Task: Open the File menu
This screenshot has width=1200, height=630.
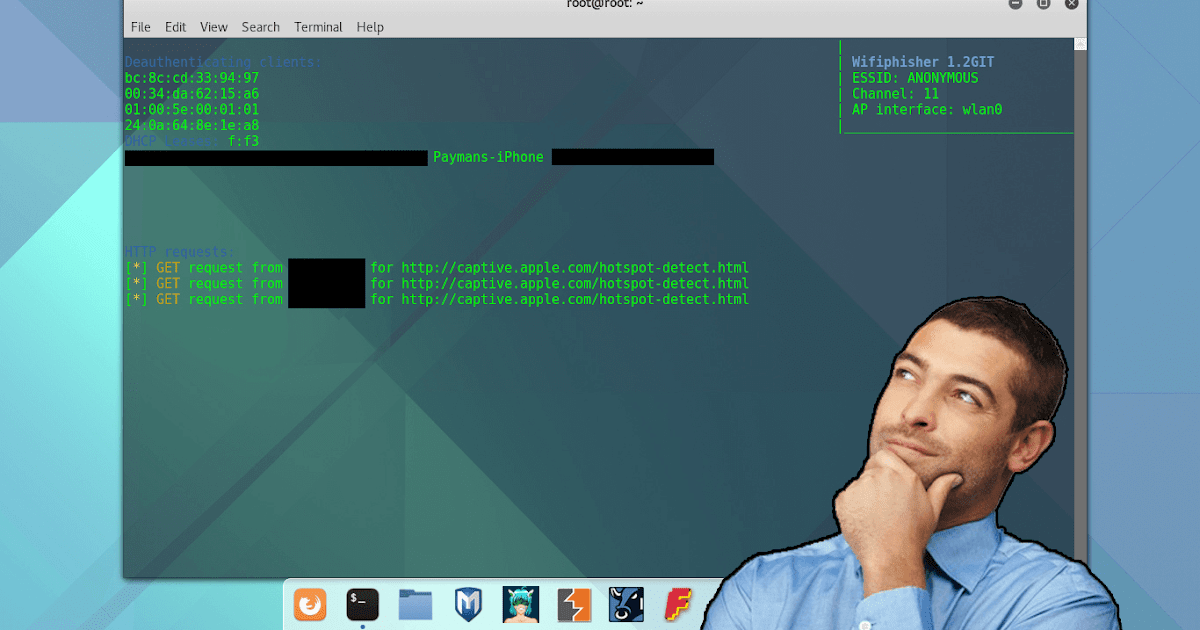Action: click(141, 27)
